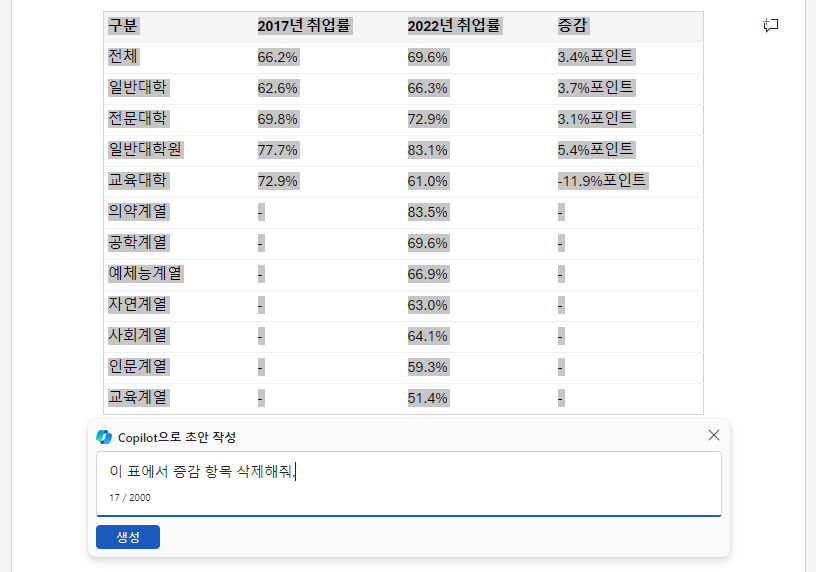816x572 pixels.
Task: Select the 예체능계열 row label
Action: 145,273
